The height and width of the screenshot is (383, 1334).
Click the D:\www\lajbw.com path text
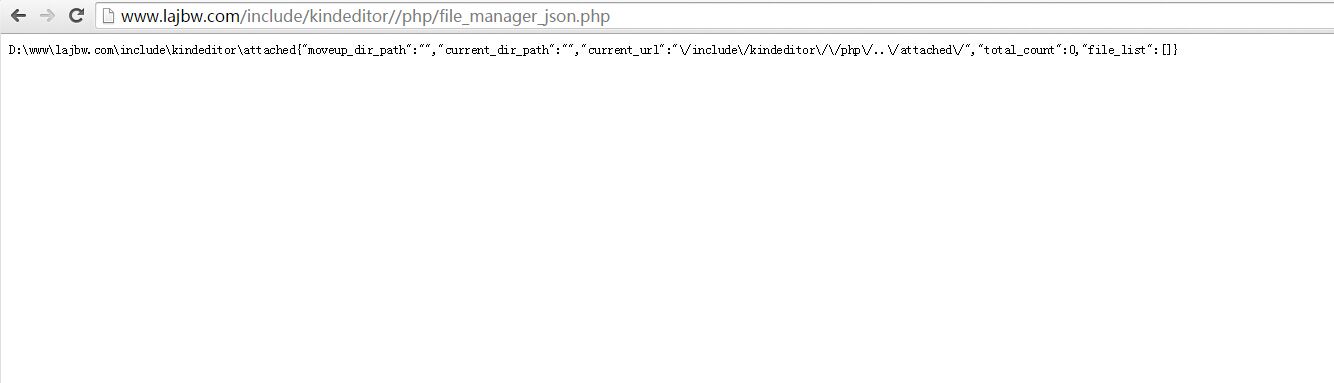coord(62,50)
